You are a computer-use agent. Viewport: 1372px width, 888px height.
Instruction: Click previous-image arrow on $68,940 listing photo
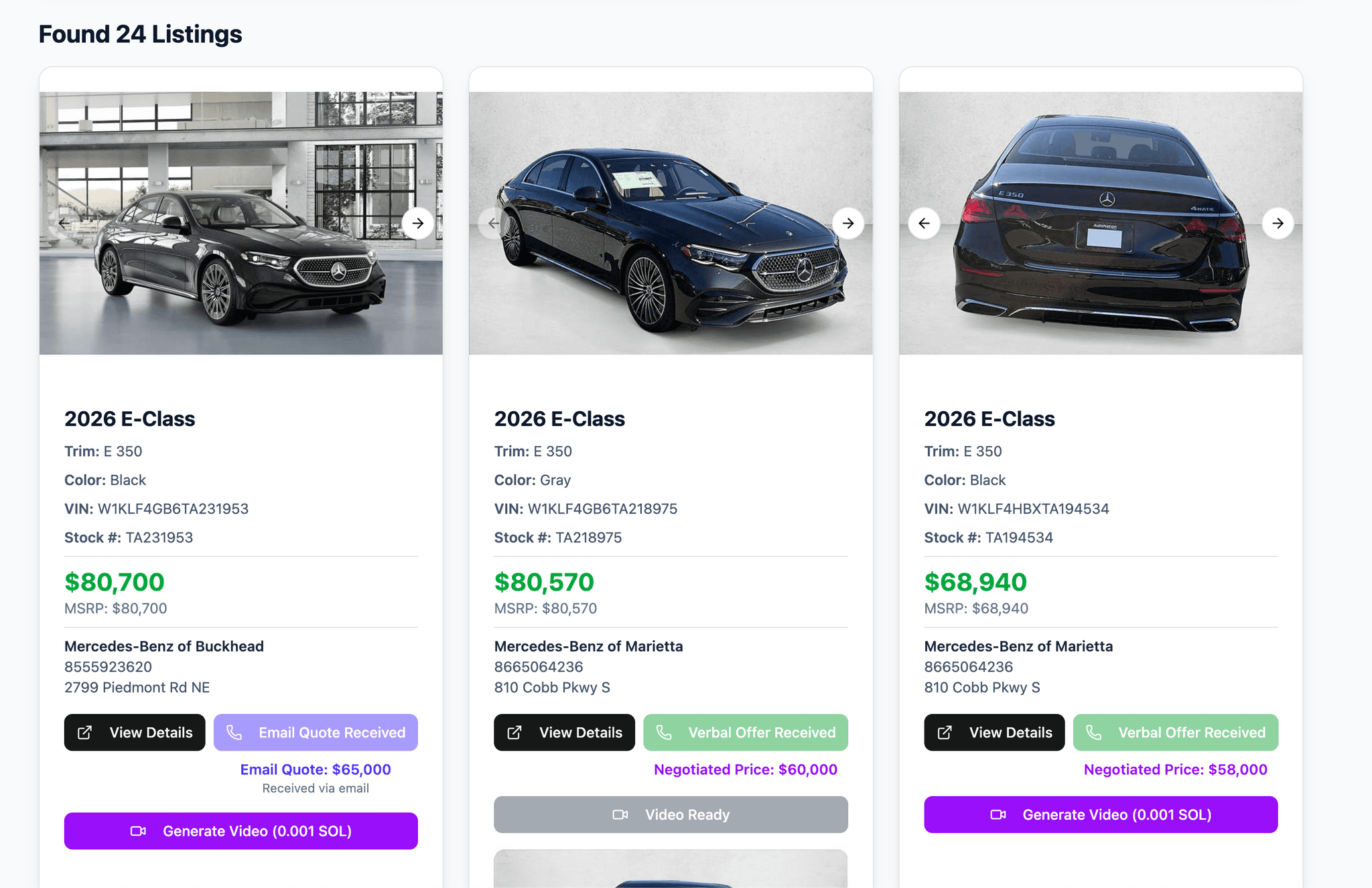click(924, 223)
